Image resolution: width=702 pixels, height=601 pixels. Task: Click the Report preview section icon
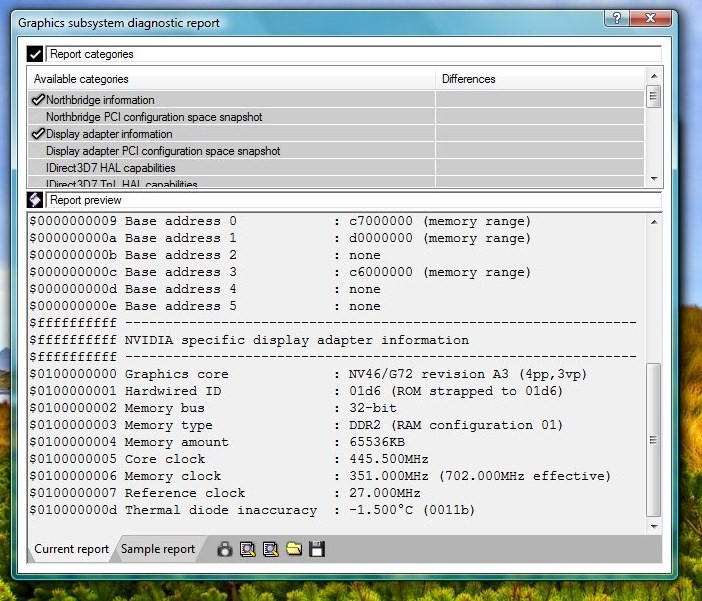click(x=35, y=200)
